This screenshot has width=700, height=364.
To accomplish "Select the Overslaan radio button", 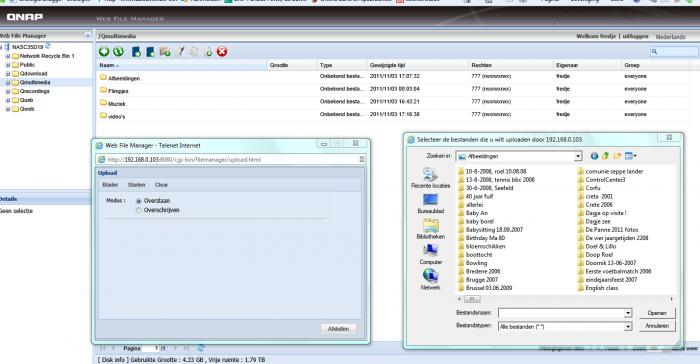I will coord(139,201).
